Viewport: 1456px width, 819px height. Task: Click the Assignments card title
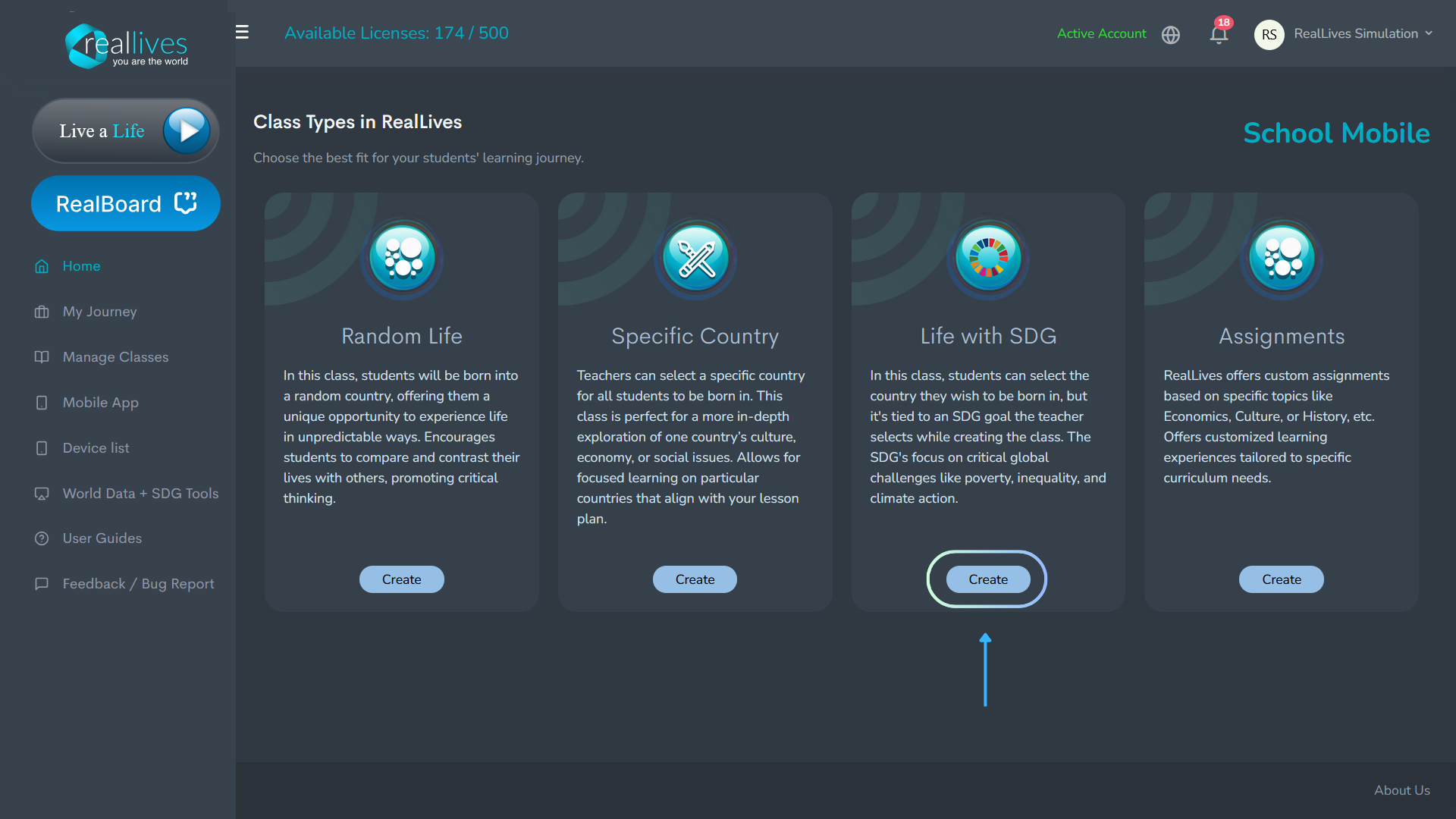pos(1282,336)
